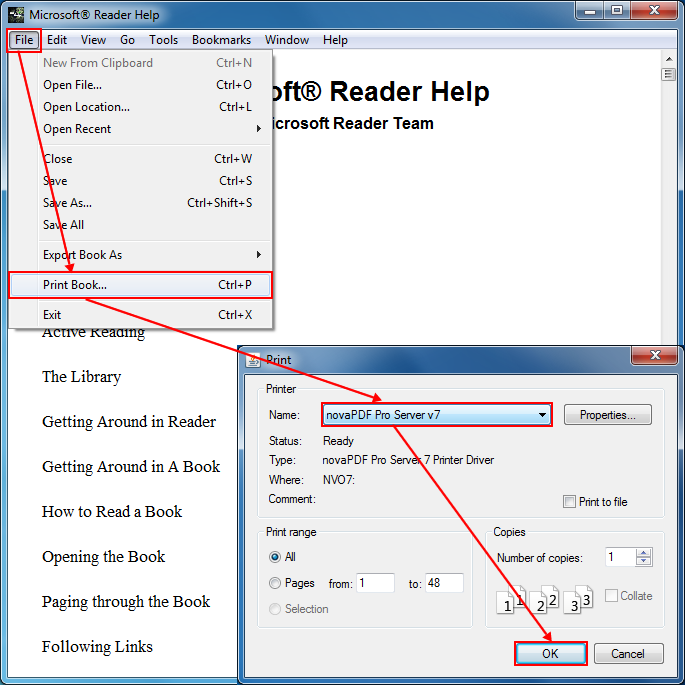Close the Microsoft Reader Help window

pyautogui.click(x=654, y=10)
